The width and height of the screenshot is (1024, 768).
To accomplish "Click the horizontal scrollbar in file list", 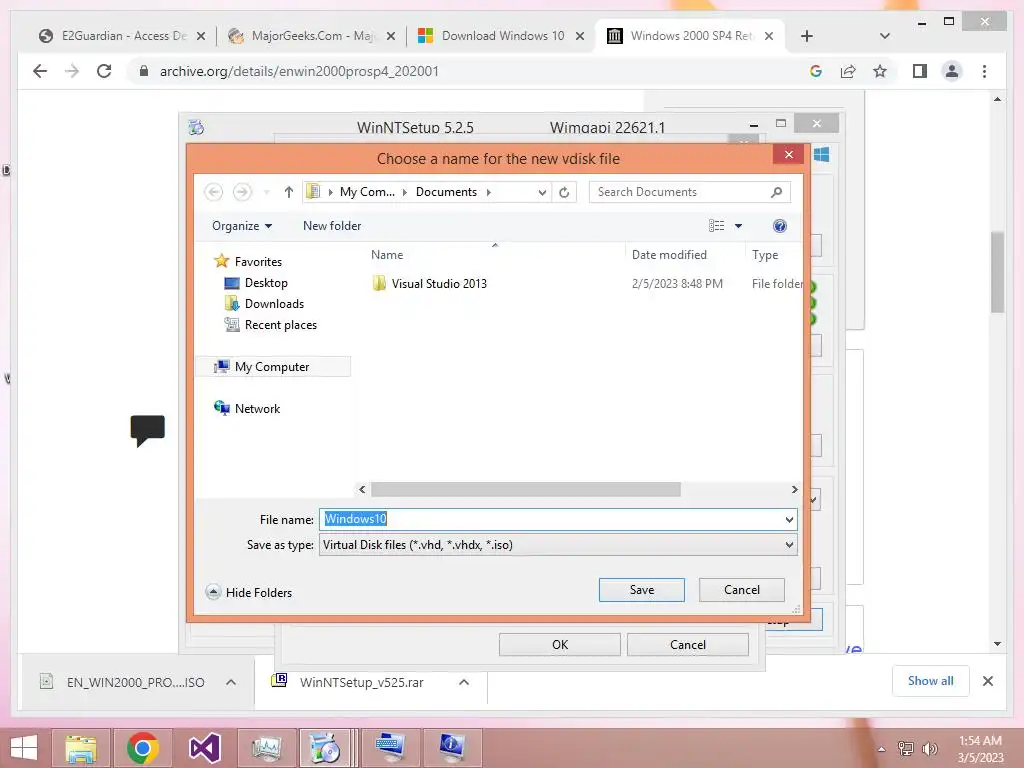I will [x=526, y=489].
